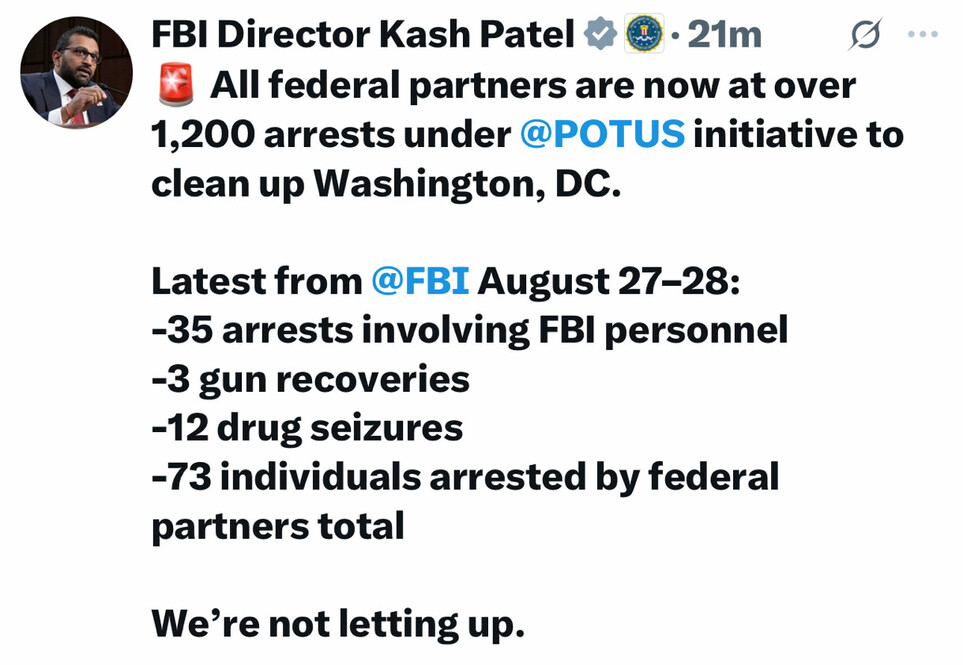Screen dimensions: 963x665
Task: Open the three-dot more options menu
Action: tap(921, 34)
